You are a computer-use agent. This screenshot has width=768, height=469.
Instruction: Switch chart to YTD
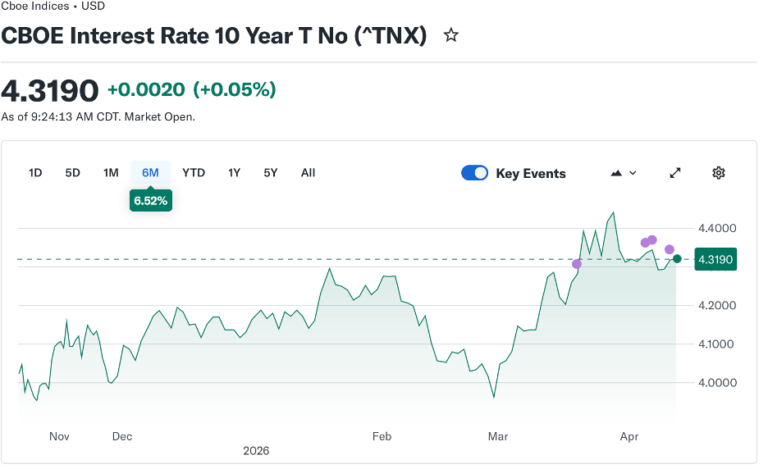pos(194,173)
